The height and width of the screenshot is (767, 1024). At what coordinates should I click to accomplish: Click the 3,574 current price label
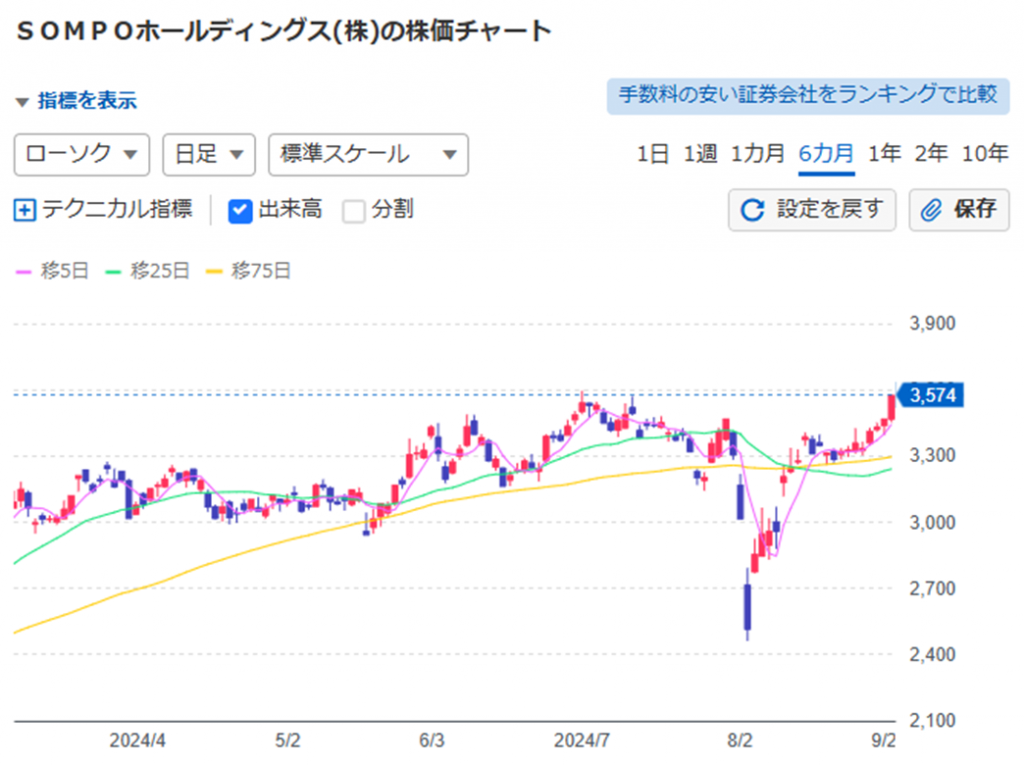coord(934,395)
